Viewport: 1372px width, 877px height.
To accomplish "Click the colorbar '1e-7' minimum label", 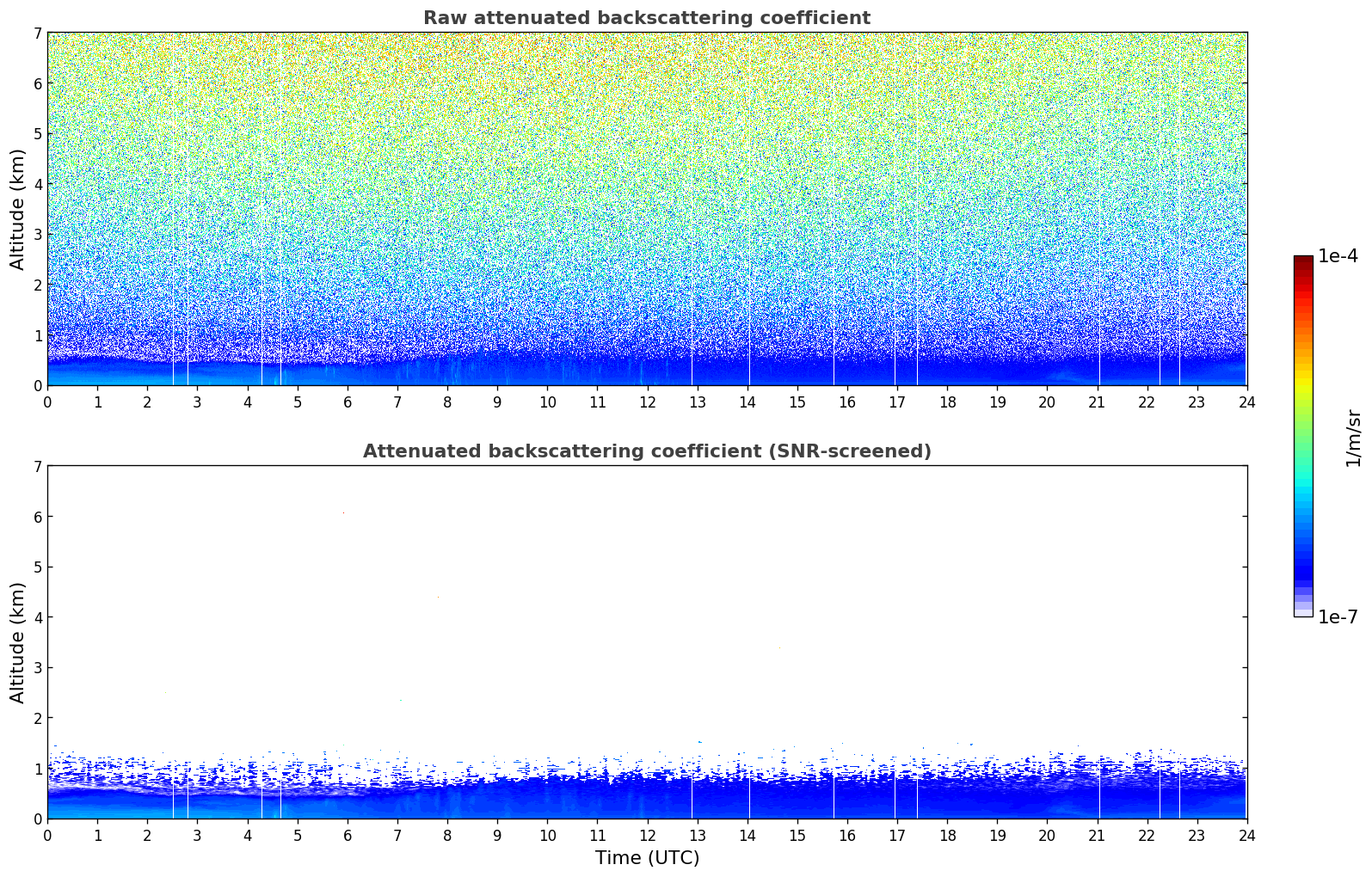I will point(1338,617).
